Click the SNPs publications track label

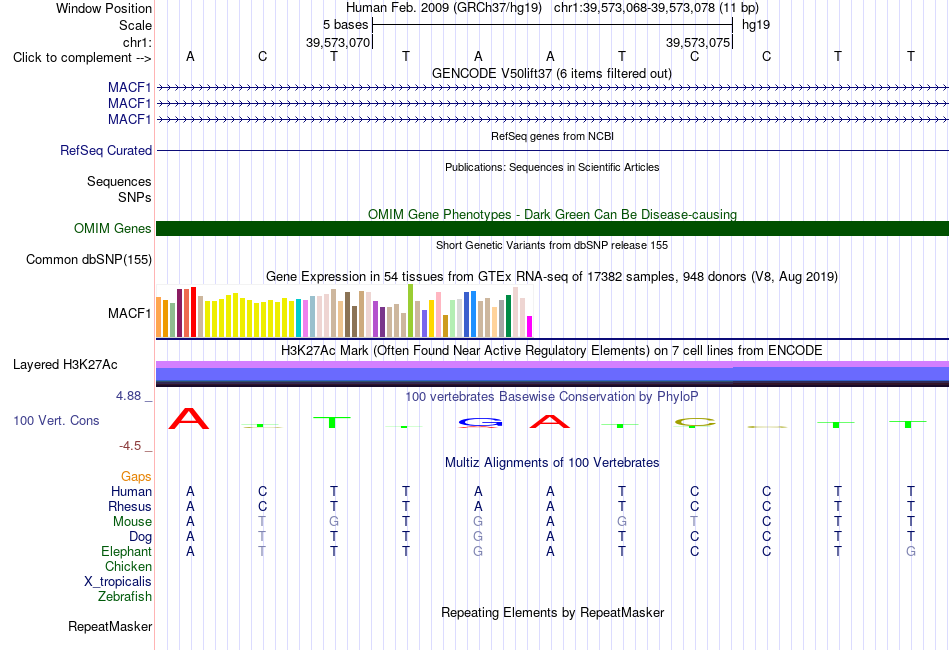(135, 197)
